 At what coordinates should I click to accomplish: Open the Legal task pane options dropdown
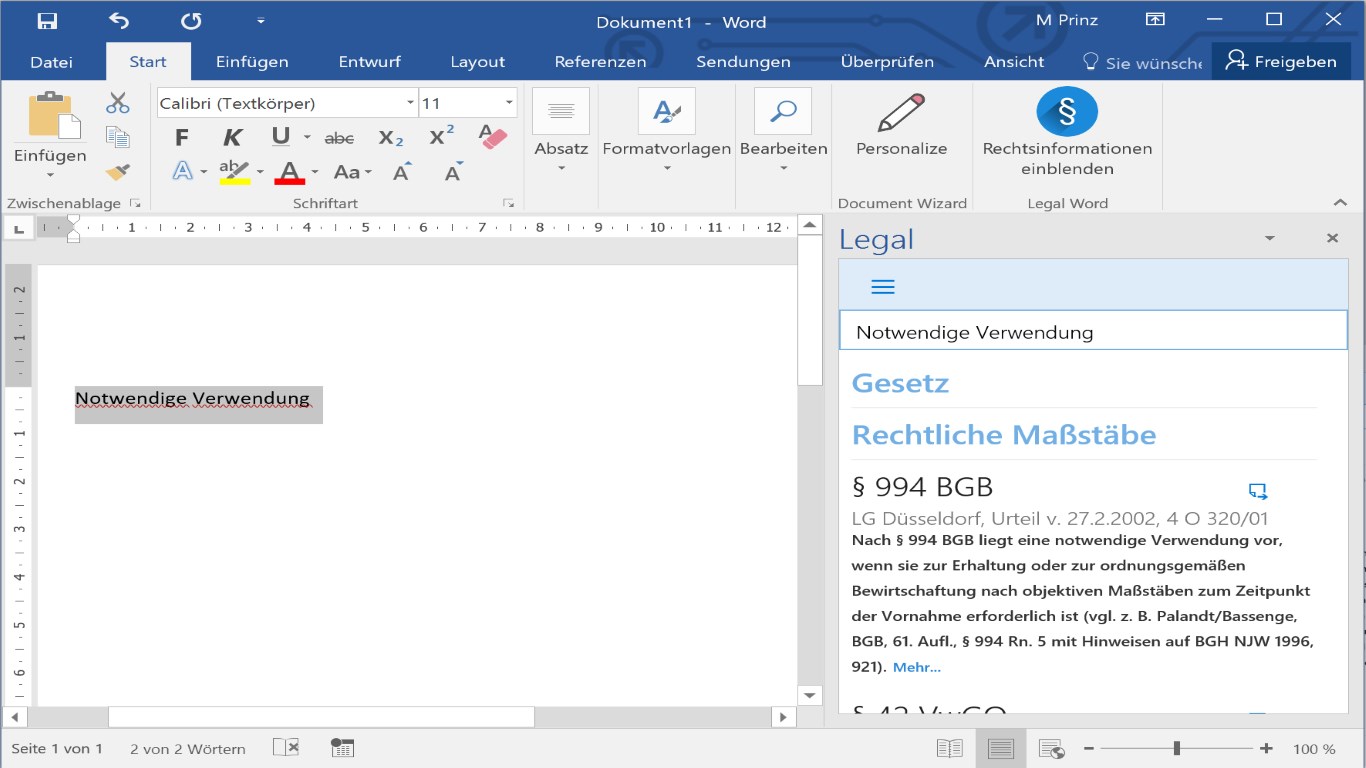(x=1270, y=239)
